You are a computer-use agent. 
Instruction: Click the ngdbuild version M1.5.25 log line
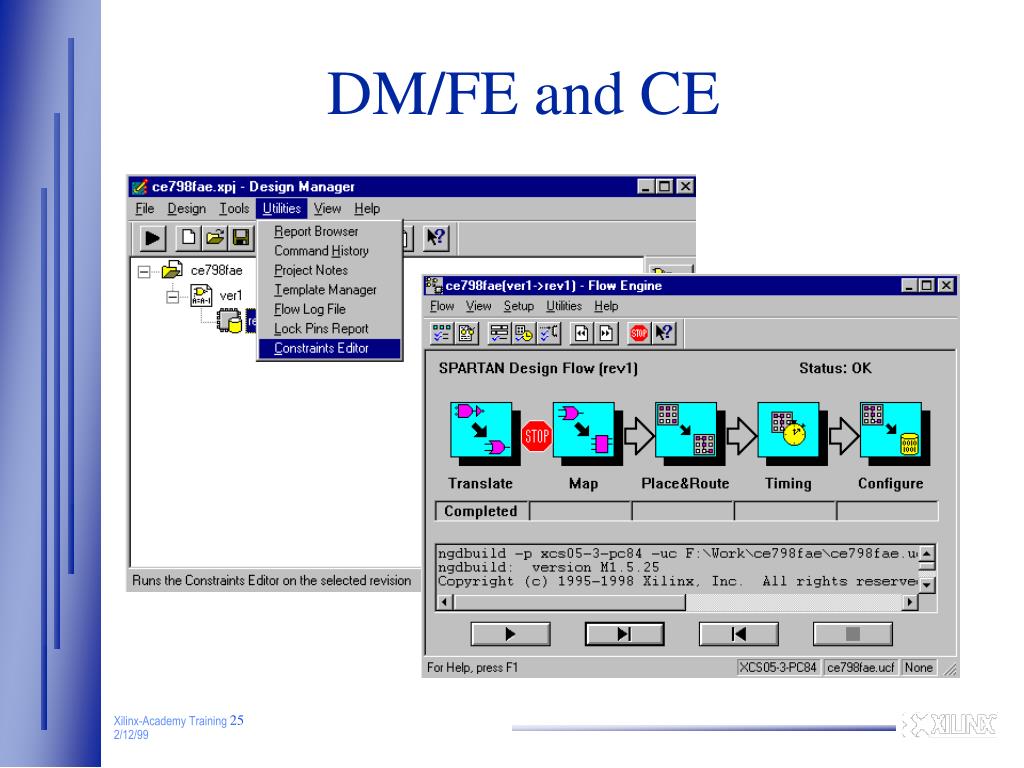[x=549, y=568]
